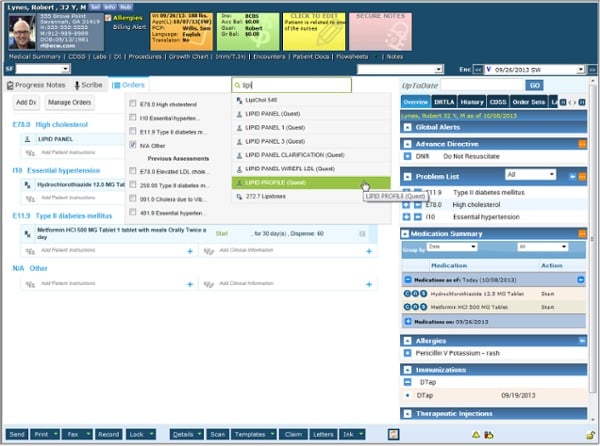Collapse the Global Alerts section
Screen dimensions: 600x446
406,128
